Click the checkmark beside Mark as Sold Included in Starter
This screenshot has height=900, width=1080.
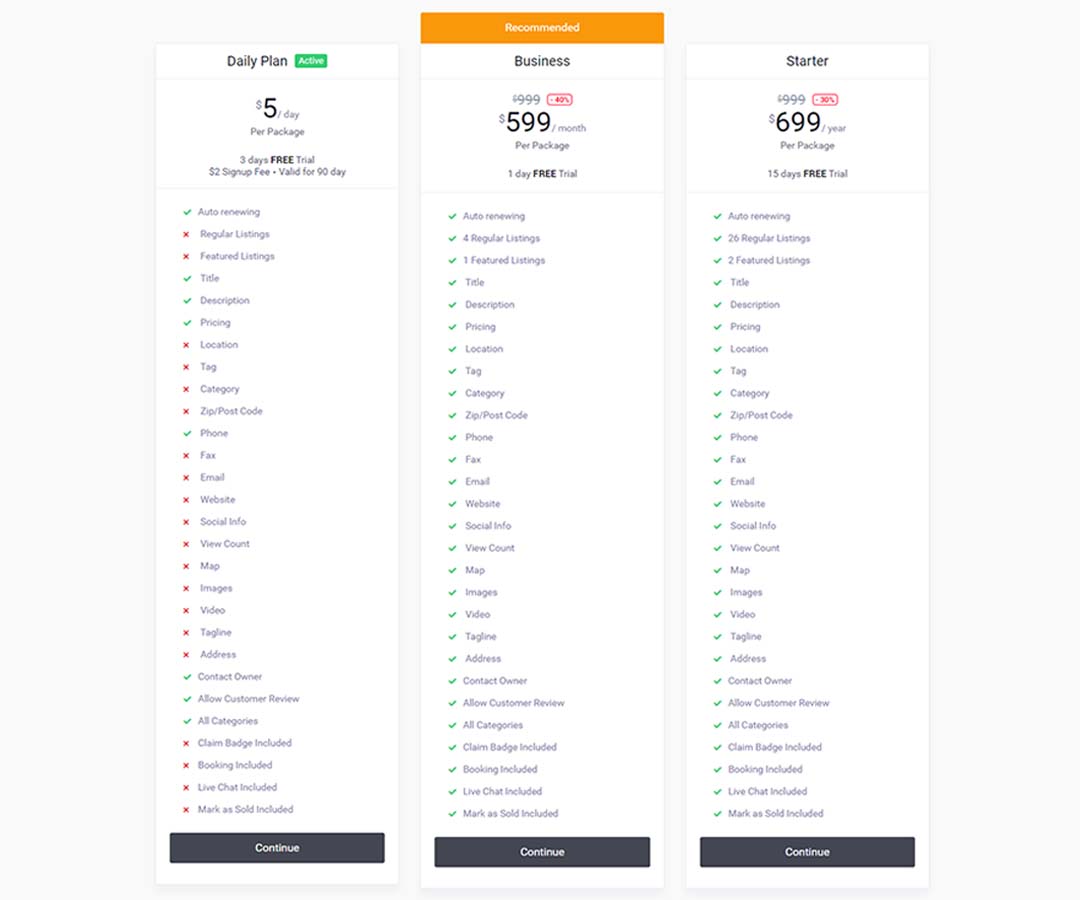coord(719,813)
